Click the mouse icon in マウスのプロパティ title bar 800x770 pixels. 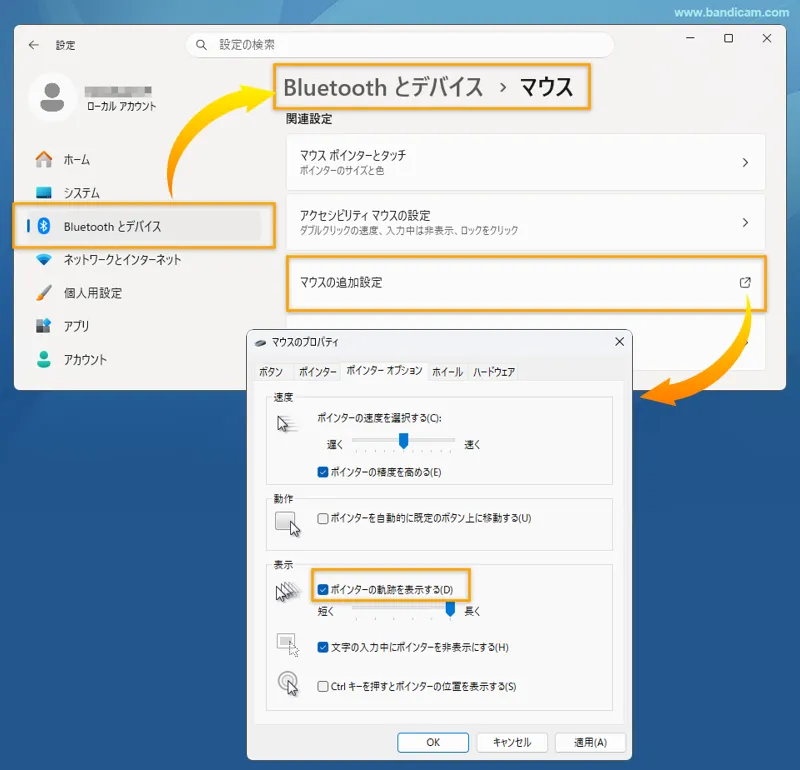coord(260,342)
